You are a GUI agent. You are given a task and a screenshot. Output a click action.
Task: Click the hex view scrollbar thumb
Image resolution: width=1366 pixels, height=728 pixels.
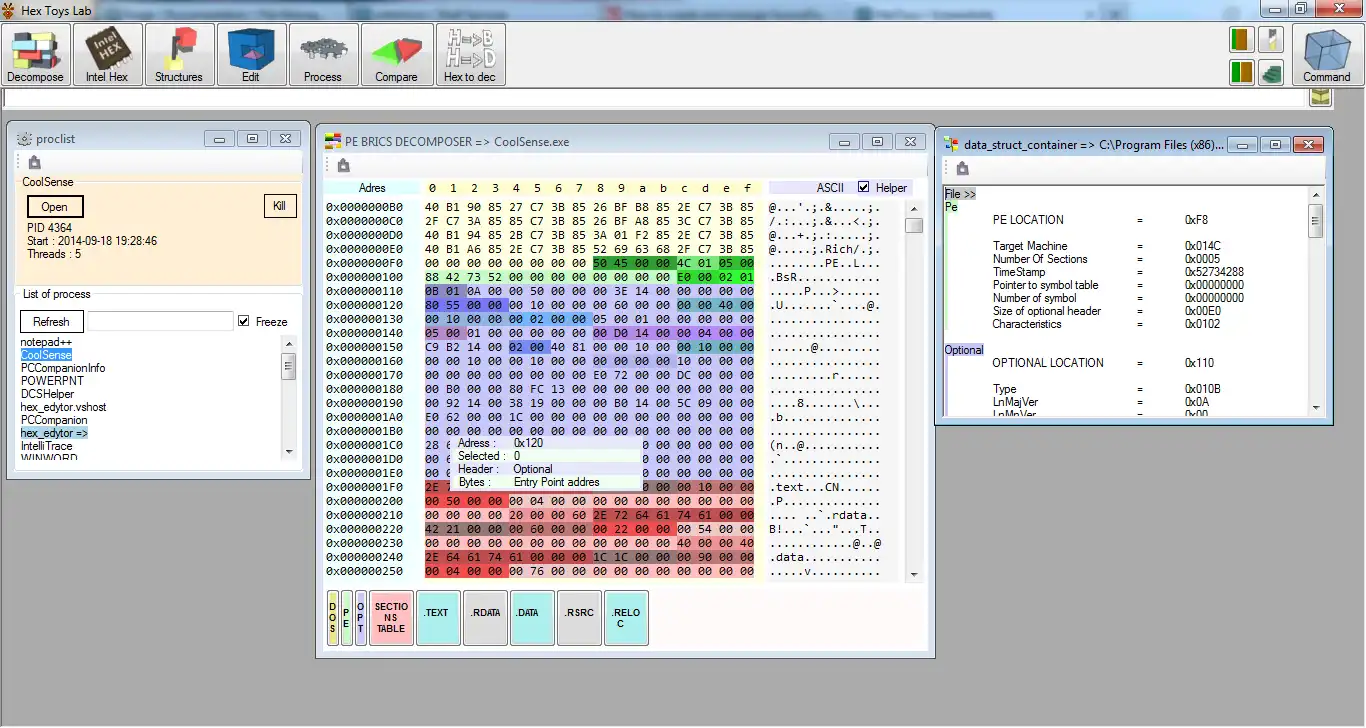[913, 226]
